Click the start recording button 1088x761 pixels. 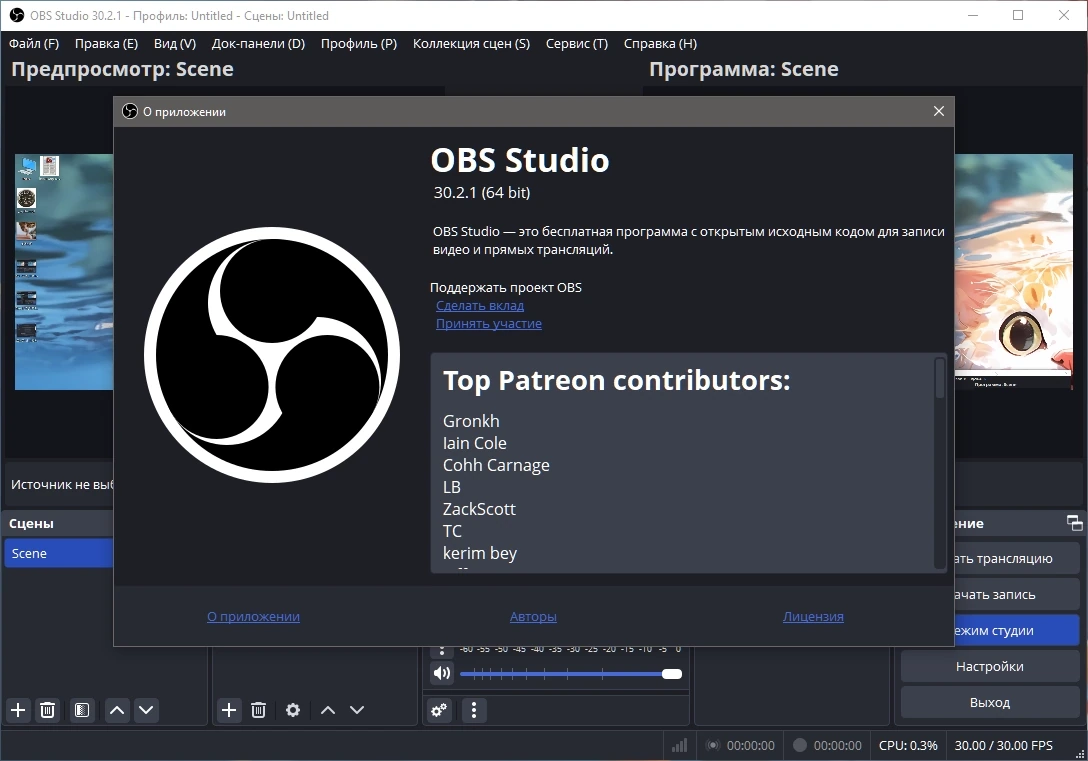coord(1017,594)
